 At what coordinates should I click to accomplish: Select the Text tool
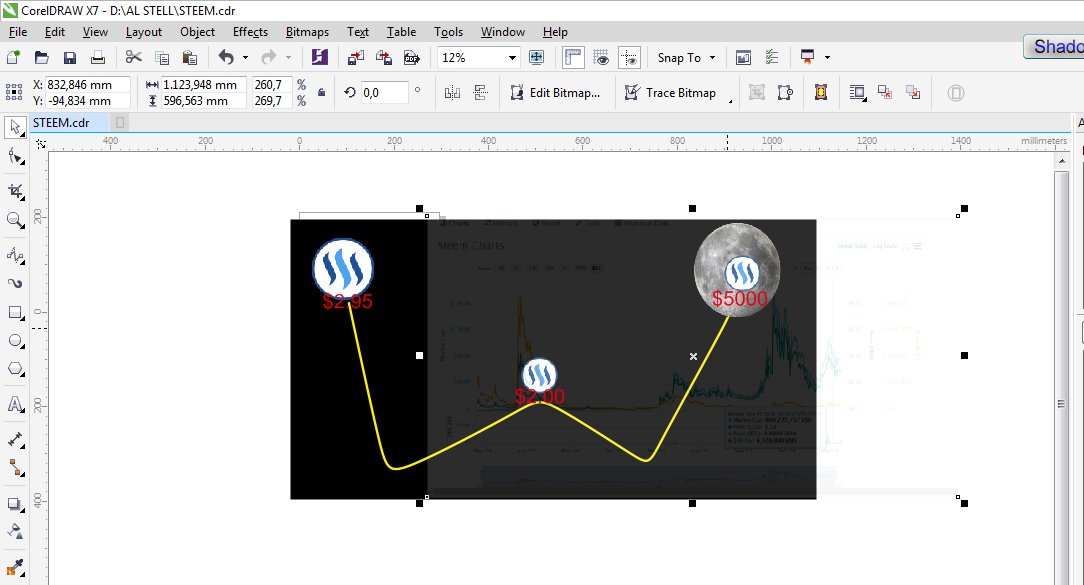coord(15,405)
